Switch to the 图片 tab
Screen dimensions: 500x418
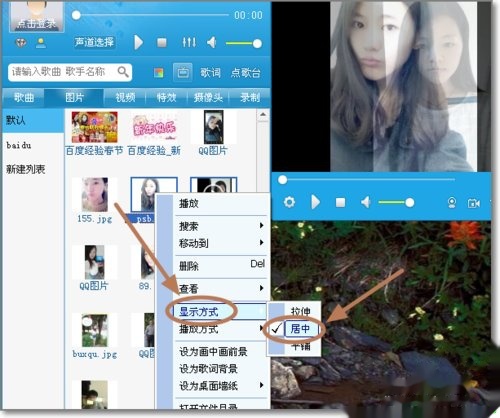point(74,98)
